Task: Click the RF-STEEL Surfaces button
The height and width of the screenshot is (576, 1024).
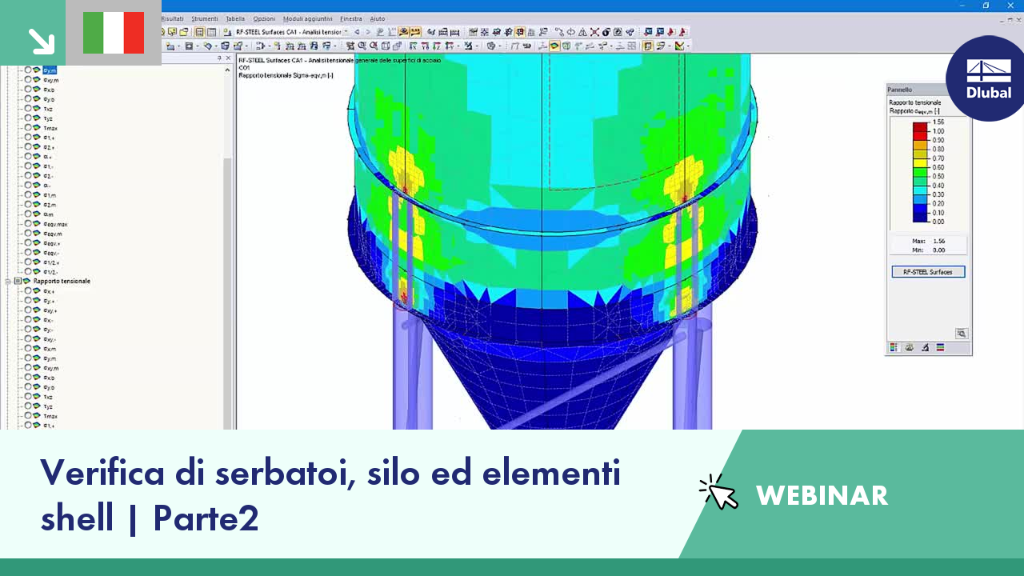Action: (928, 272)
